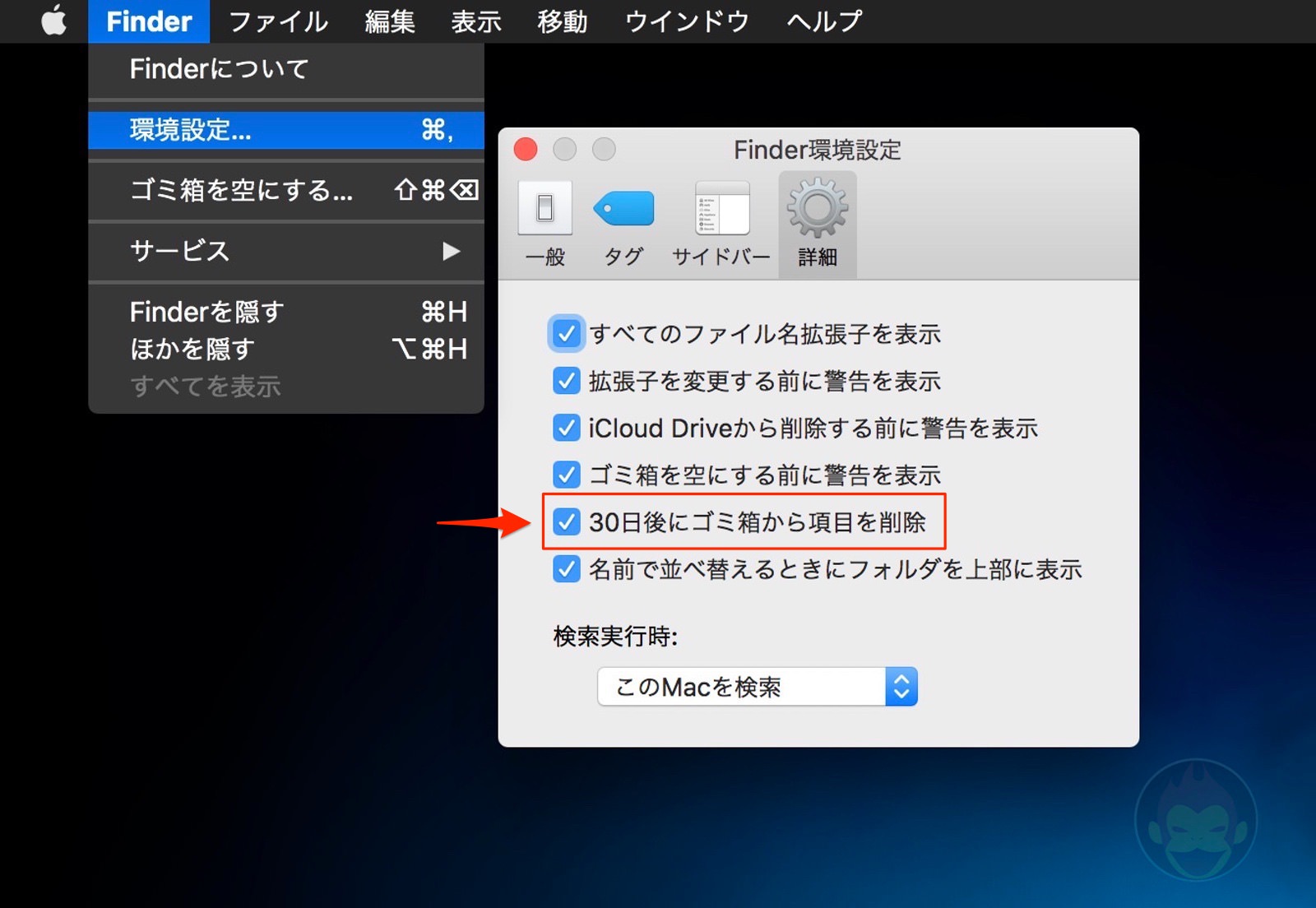The width and height of the screenshot is (1316, 908).
Task: Toggle 拡張子を変更する前に警告を表示 checkbox
Action: point(566,381)
